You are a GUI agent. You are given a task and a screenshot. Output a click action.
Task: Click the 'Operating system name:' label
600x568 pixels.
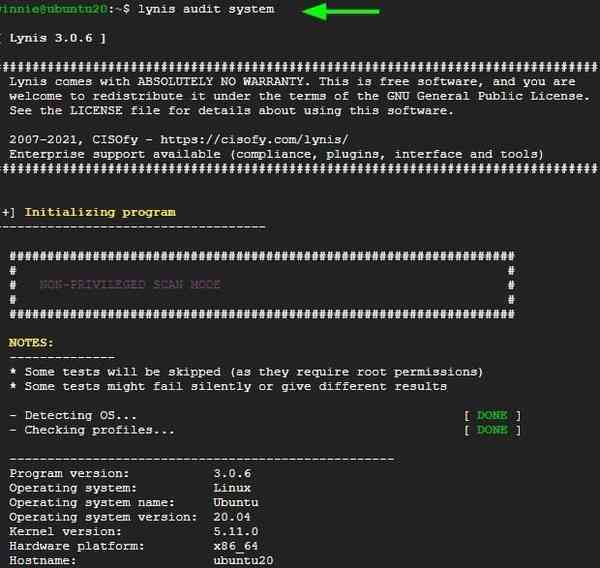[92, 503]
